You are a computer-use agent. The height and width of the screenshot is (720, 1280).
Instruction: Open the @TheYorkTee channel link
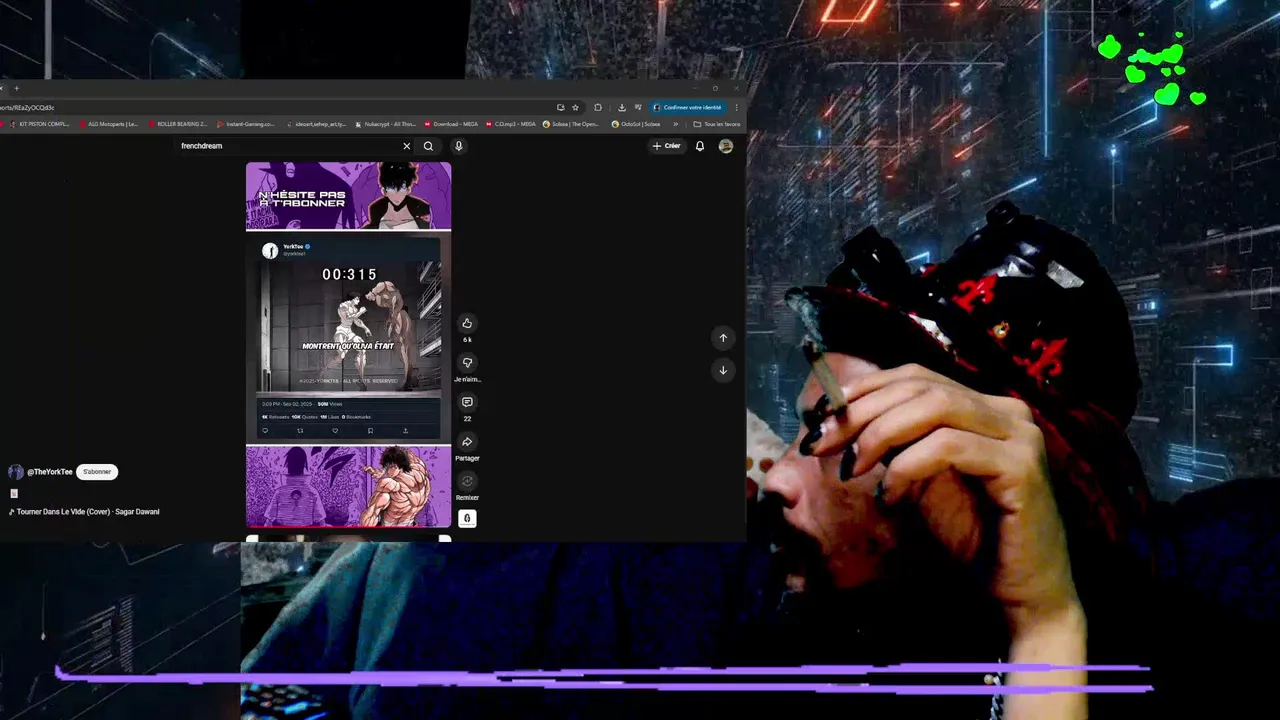pos(50,472)
